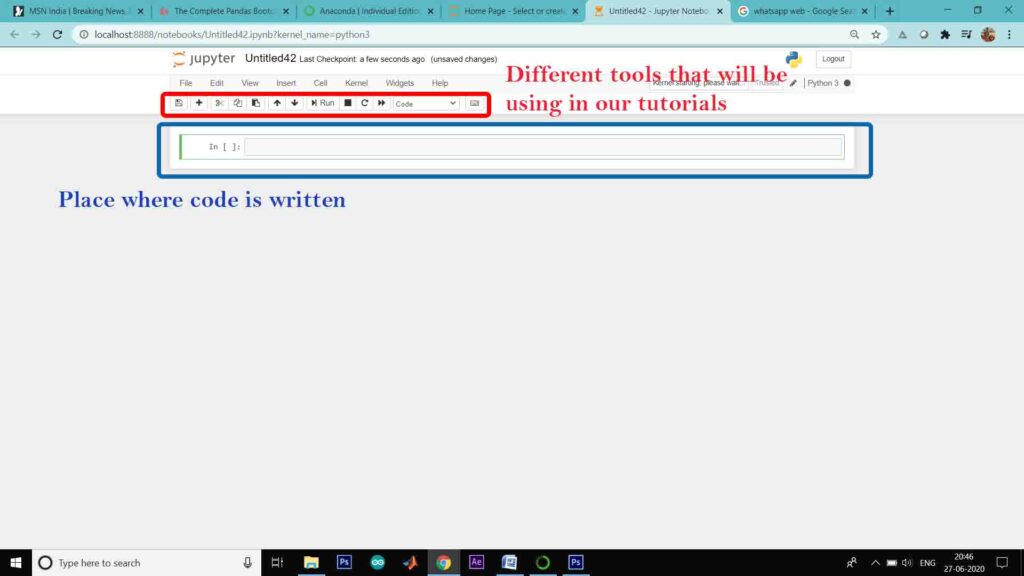Viewport: 1024px width, 576px height.
Task: Open MATLAB from the taskbar
Action: [x=410, y=562]
